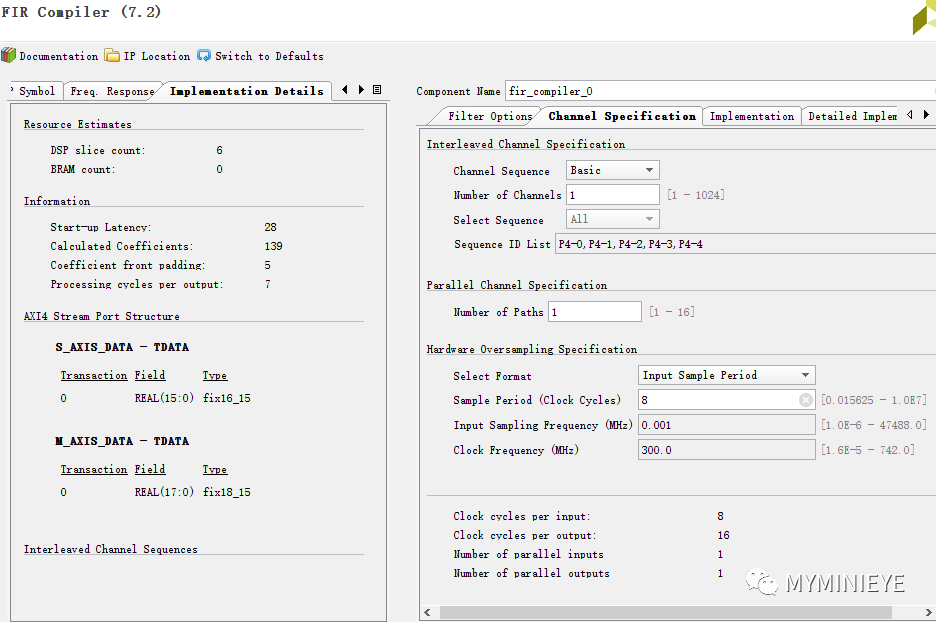The height and width of the screenshot is (622, 936).
Task: Open Channel Sequence dropdown
Action: pyautogui.click(x=612, y=170)
